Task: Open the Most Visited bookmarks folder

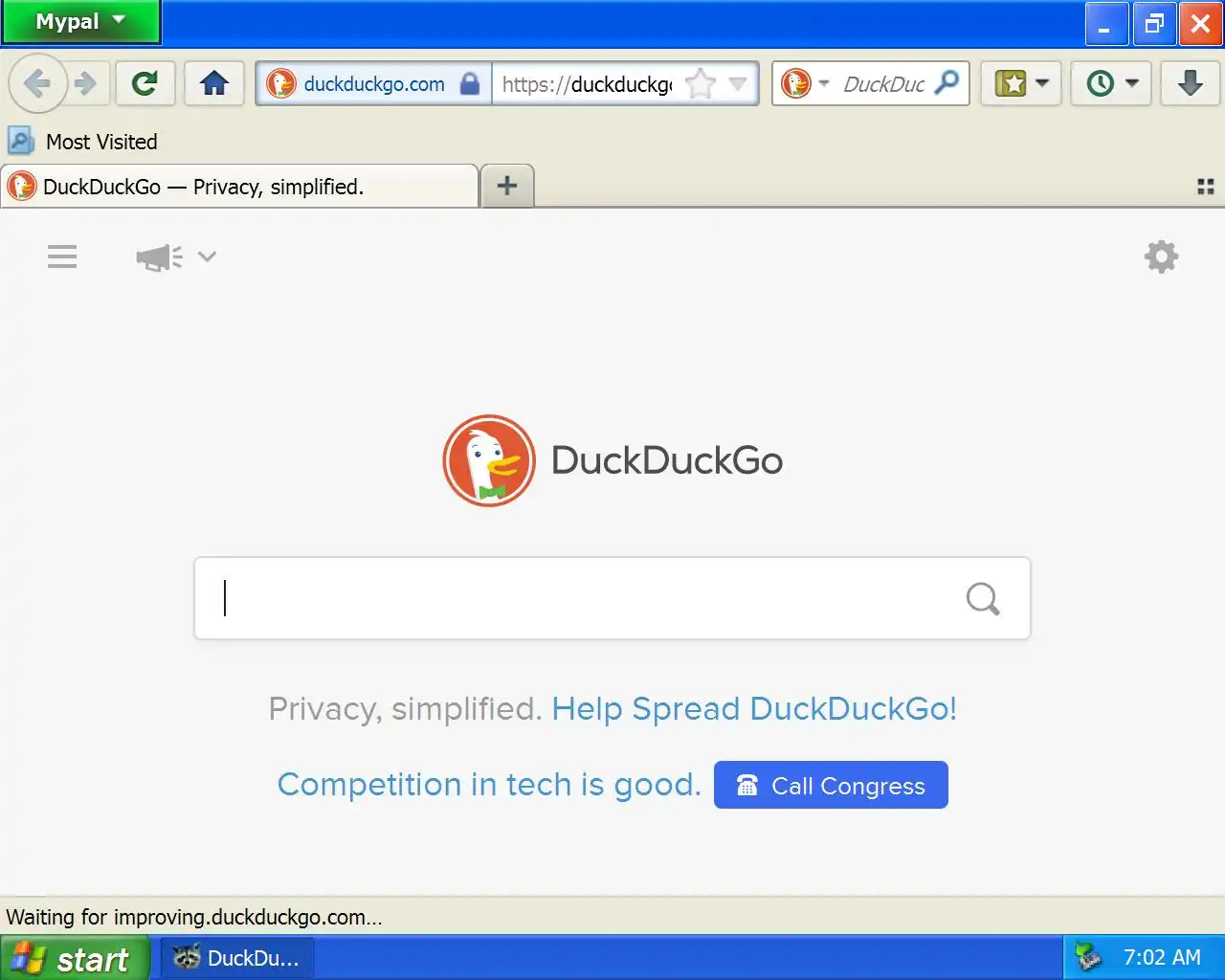Action: pyautogui.click(x=82, y=142)
